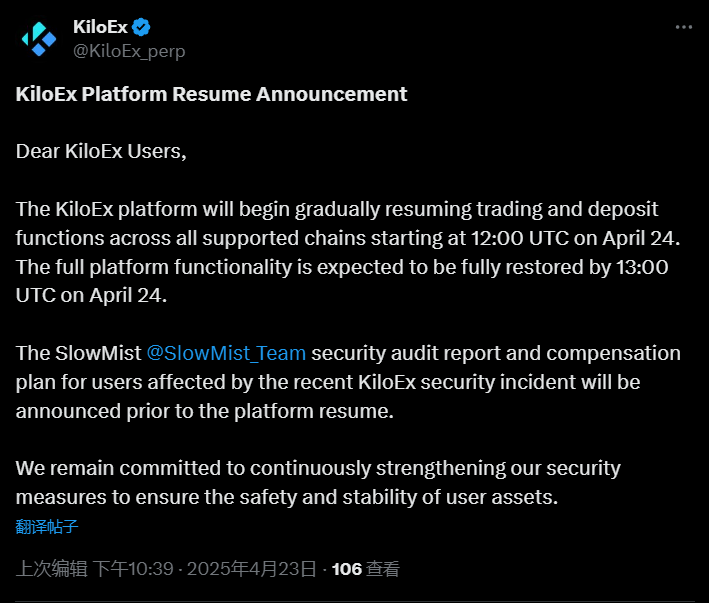Click the word 'SlowMist' before the mention
709x603 pixels.
(x=96, y=353)
